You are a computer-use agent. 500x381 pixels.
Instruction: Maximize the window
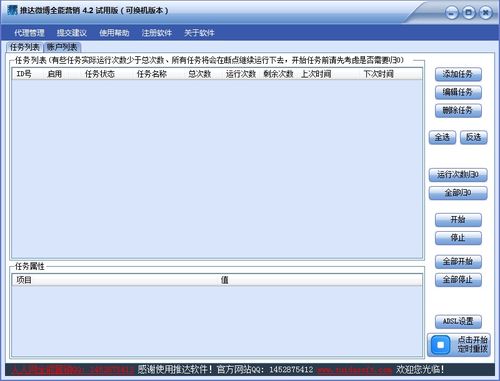point(469,13)
